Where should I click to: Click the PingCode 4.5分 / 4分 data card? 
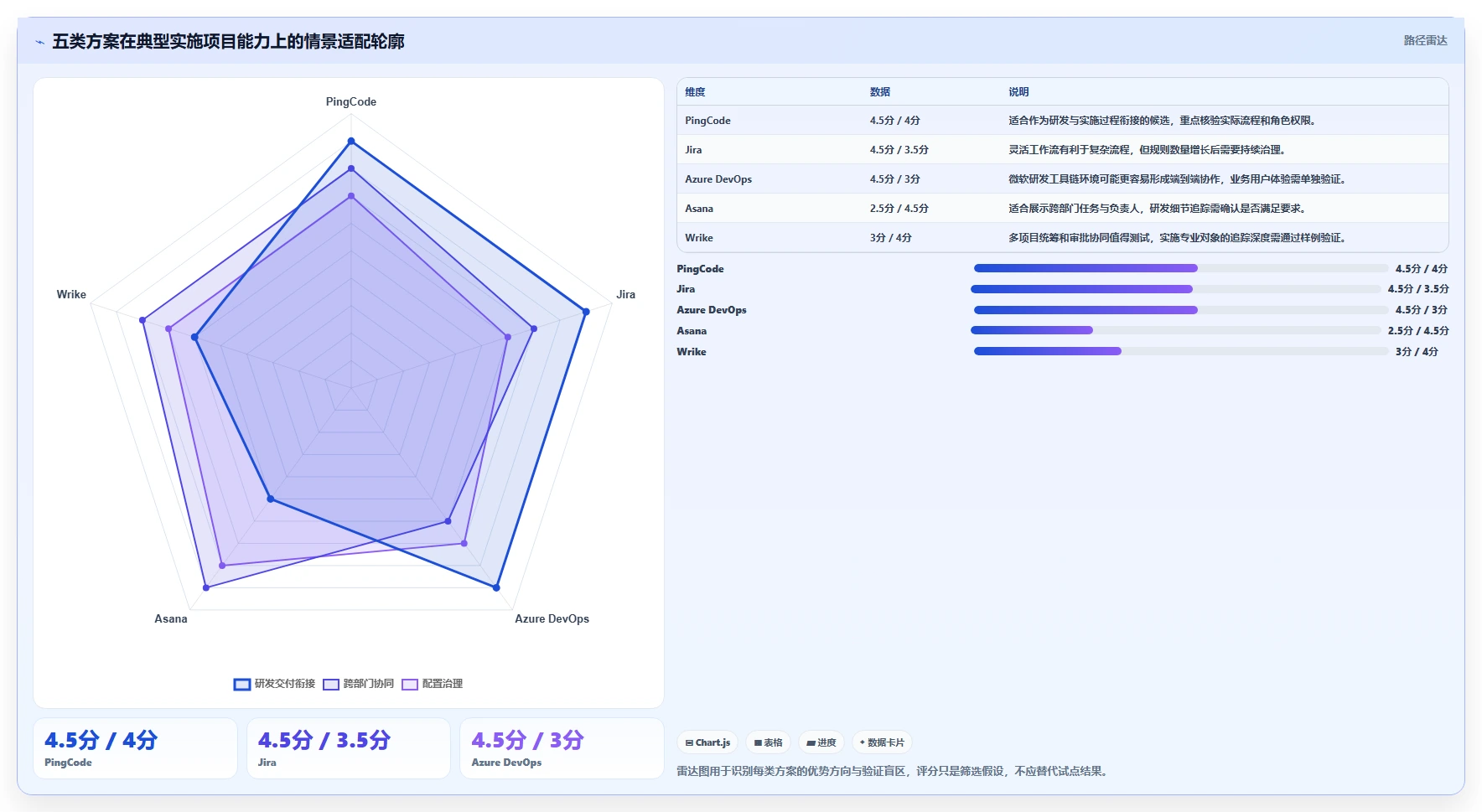coord(135,748)
